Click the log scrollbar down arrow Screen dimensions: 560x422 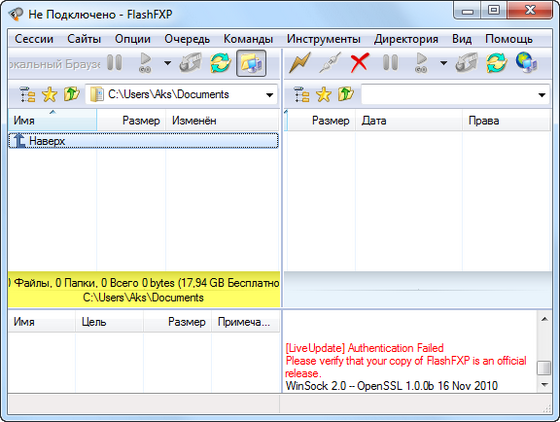pyautogui.click(x=544, y=385)
